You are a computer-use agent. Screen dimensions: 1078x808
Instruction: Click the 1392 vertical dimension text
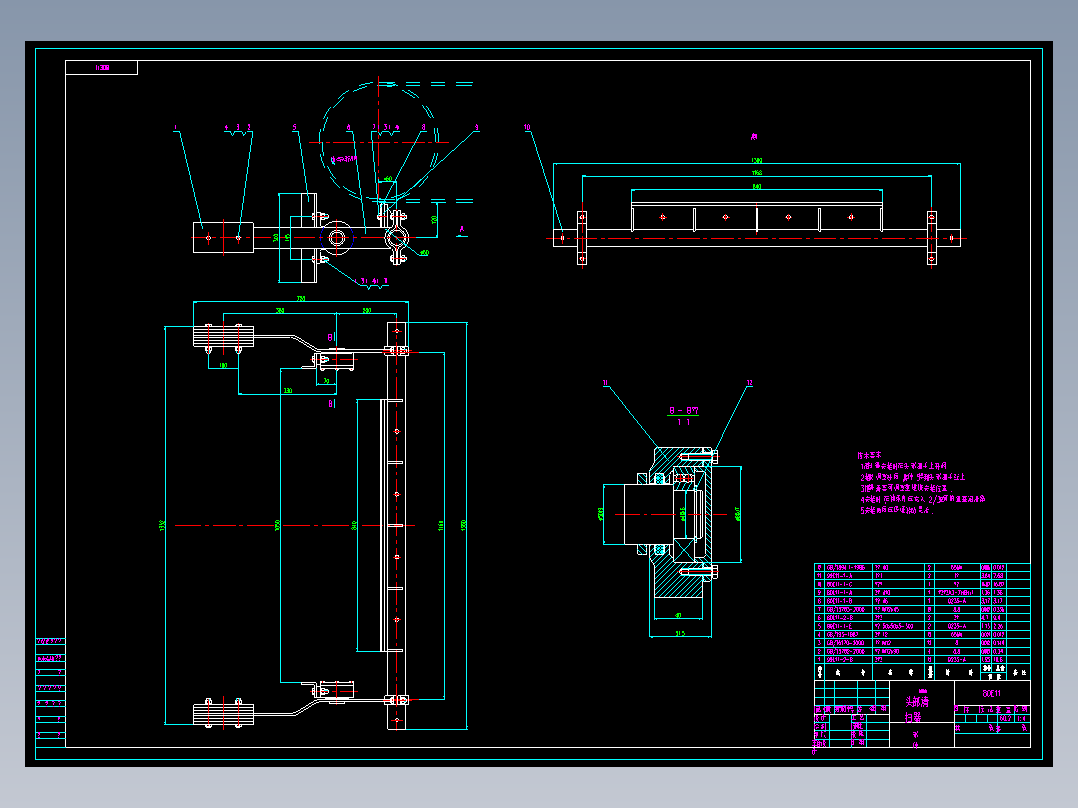pos(162,525)
